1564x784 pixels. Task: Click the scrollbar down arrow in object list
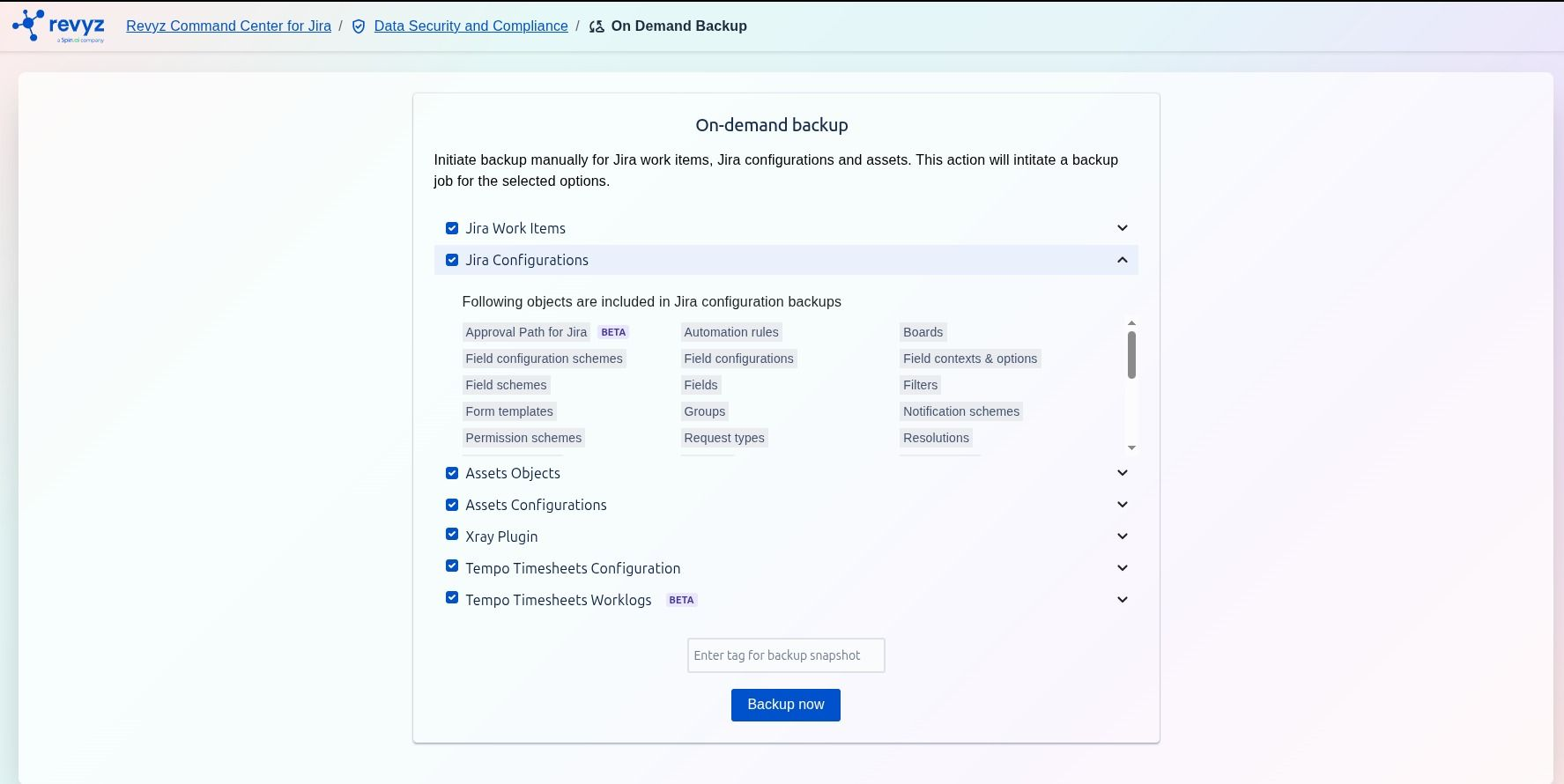click(1131, 447)
